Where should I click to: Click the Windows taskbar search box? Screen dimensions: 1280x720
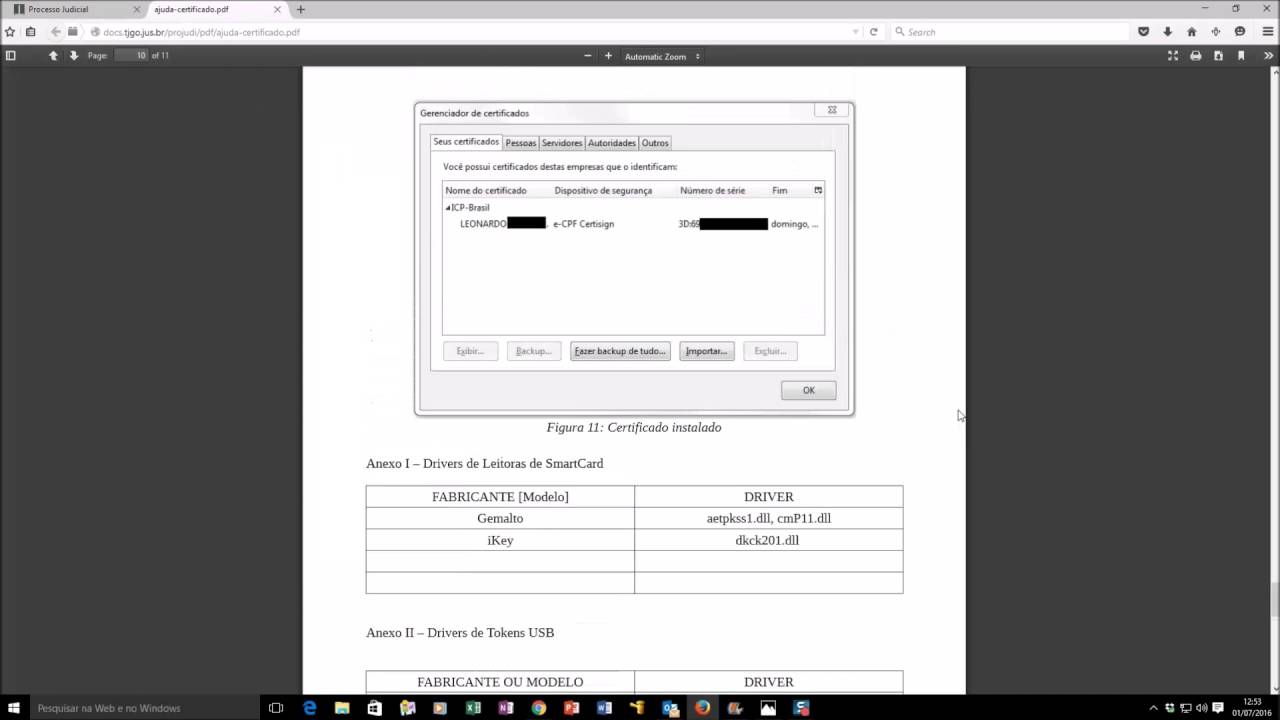(144, 708)
